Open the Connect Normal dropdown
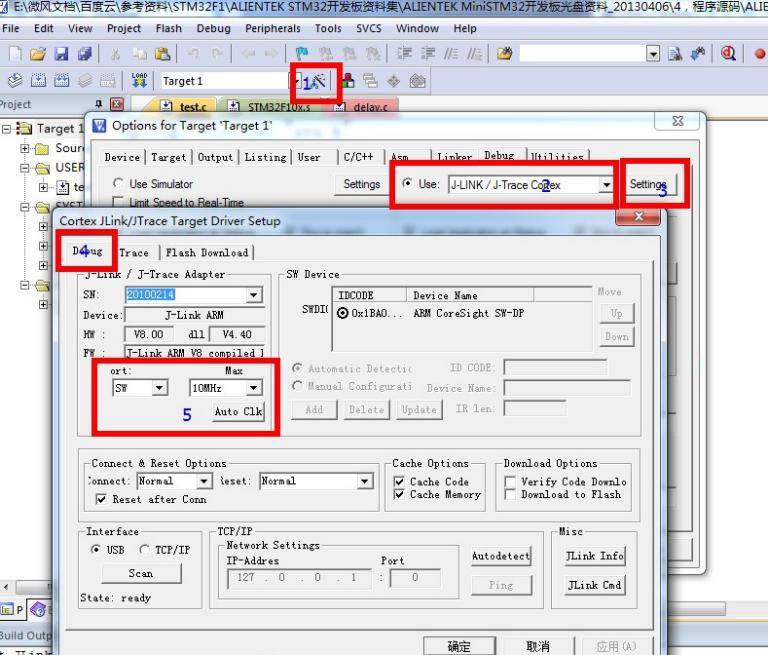 coord(204,481)
